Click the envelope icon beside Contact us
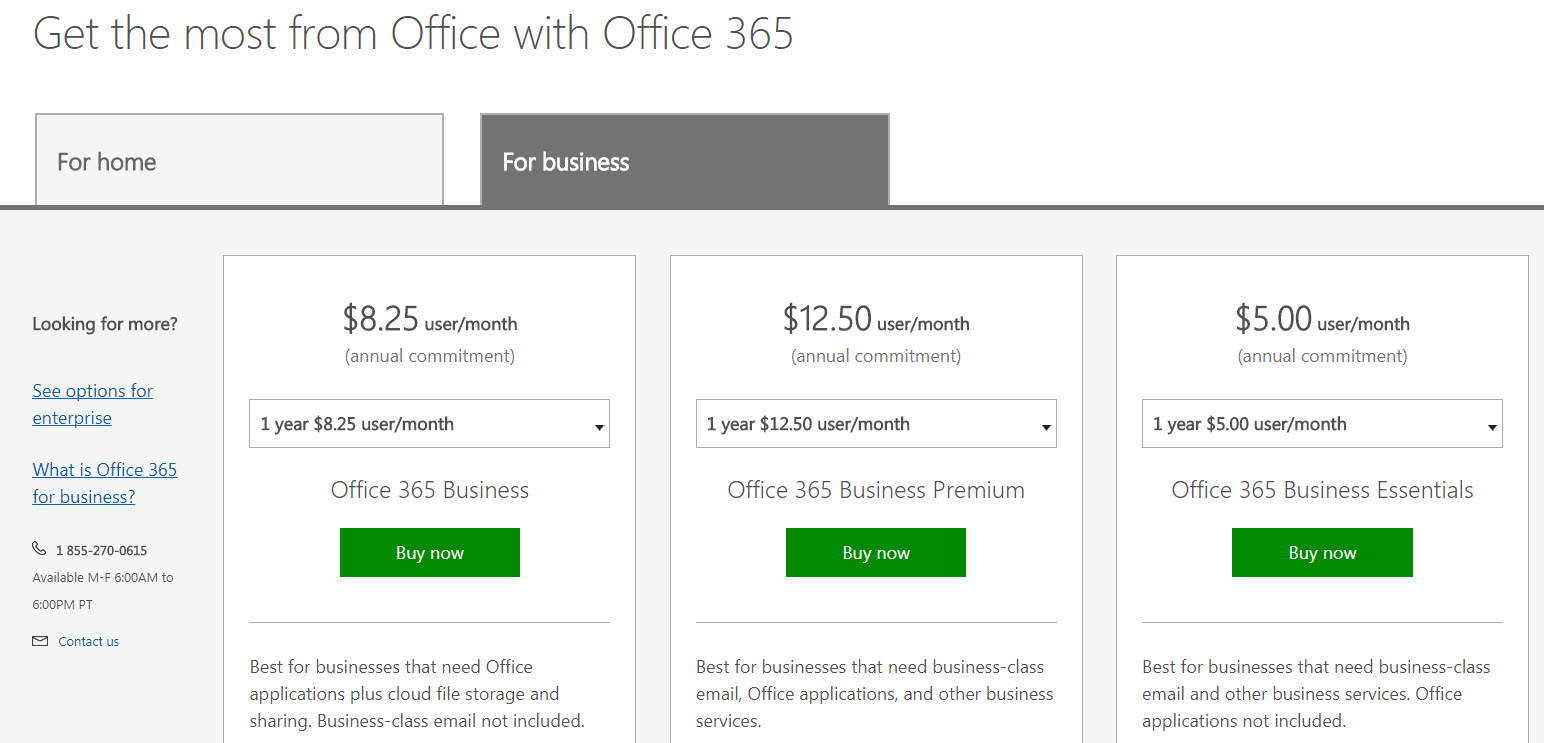This screenshot has width=1544, height=743. pos(40,641)
